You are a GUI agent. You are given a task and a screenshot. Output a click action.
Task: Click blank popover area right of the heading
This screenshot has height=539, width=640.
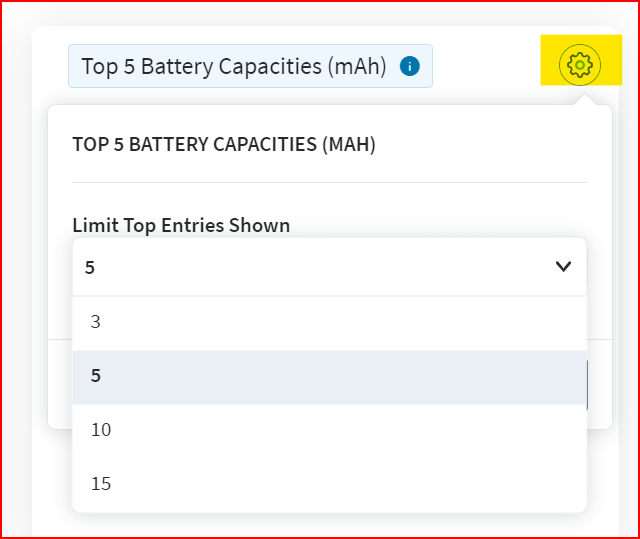tap(480, 144)
